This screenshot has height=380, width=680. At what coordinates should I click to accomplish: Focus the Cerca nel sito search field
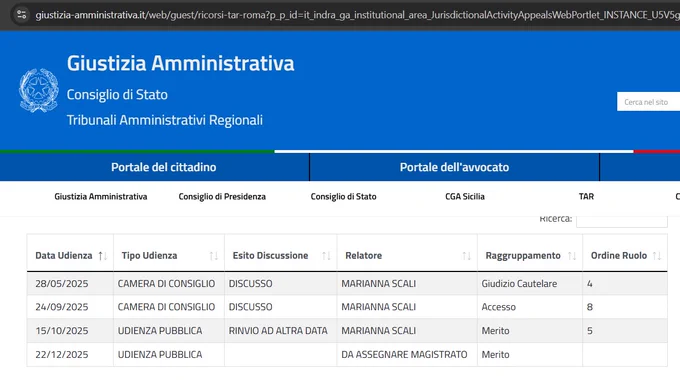click(x=648, y=102)
